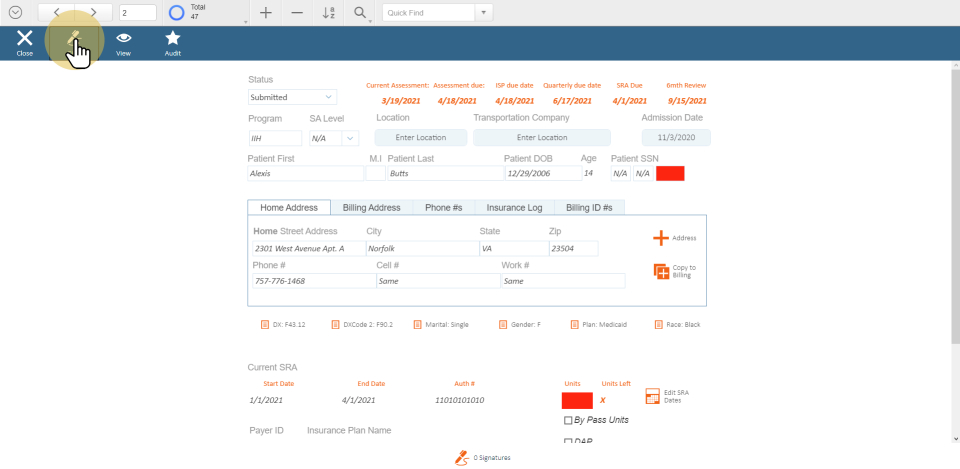The width and height of the screenshot is (960, 469).
Task: Open Edit SRA Dates calendar icon
Action: coord(653,396)
